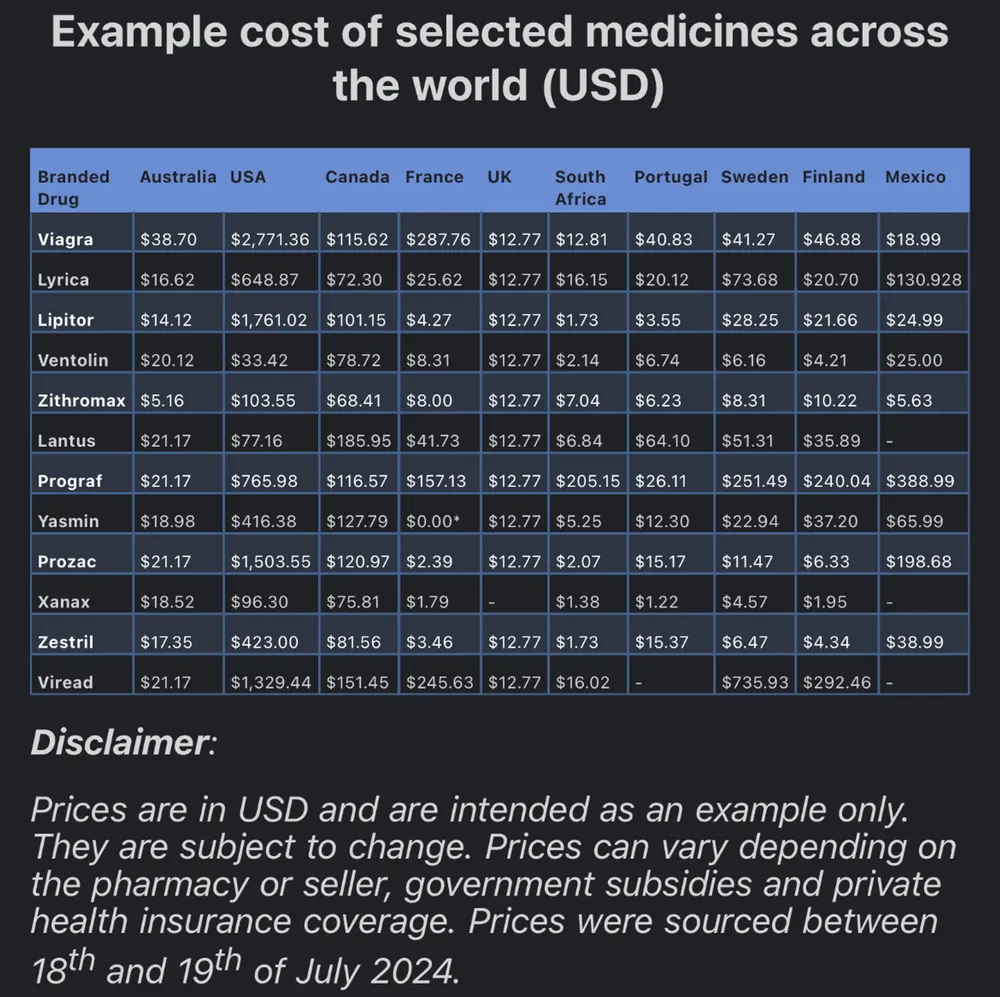Select the South Africa column header
1000x997 pixels.
pyautogui.click(x=580, y=188)
